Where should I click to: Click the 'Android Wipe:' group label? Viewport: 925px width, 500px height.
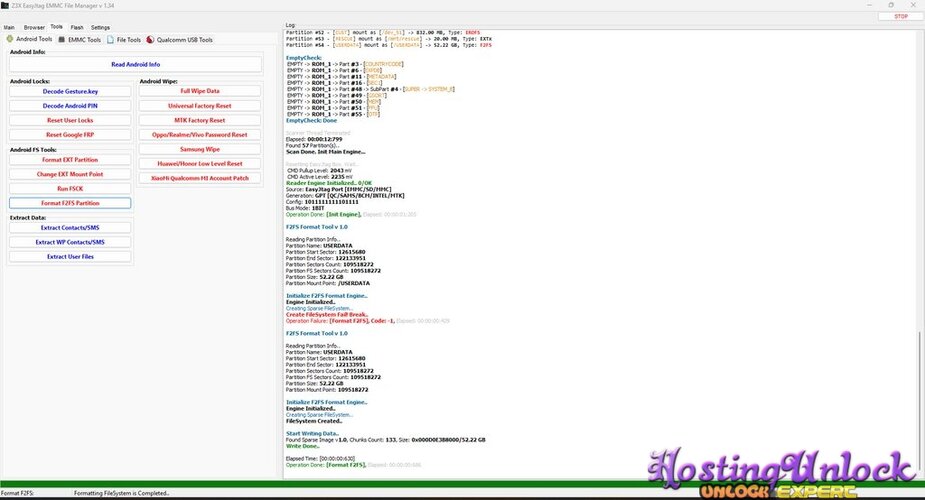pyautogui.click(x=159, y=81)
